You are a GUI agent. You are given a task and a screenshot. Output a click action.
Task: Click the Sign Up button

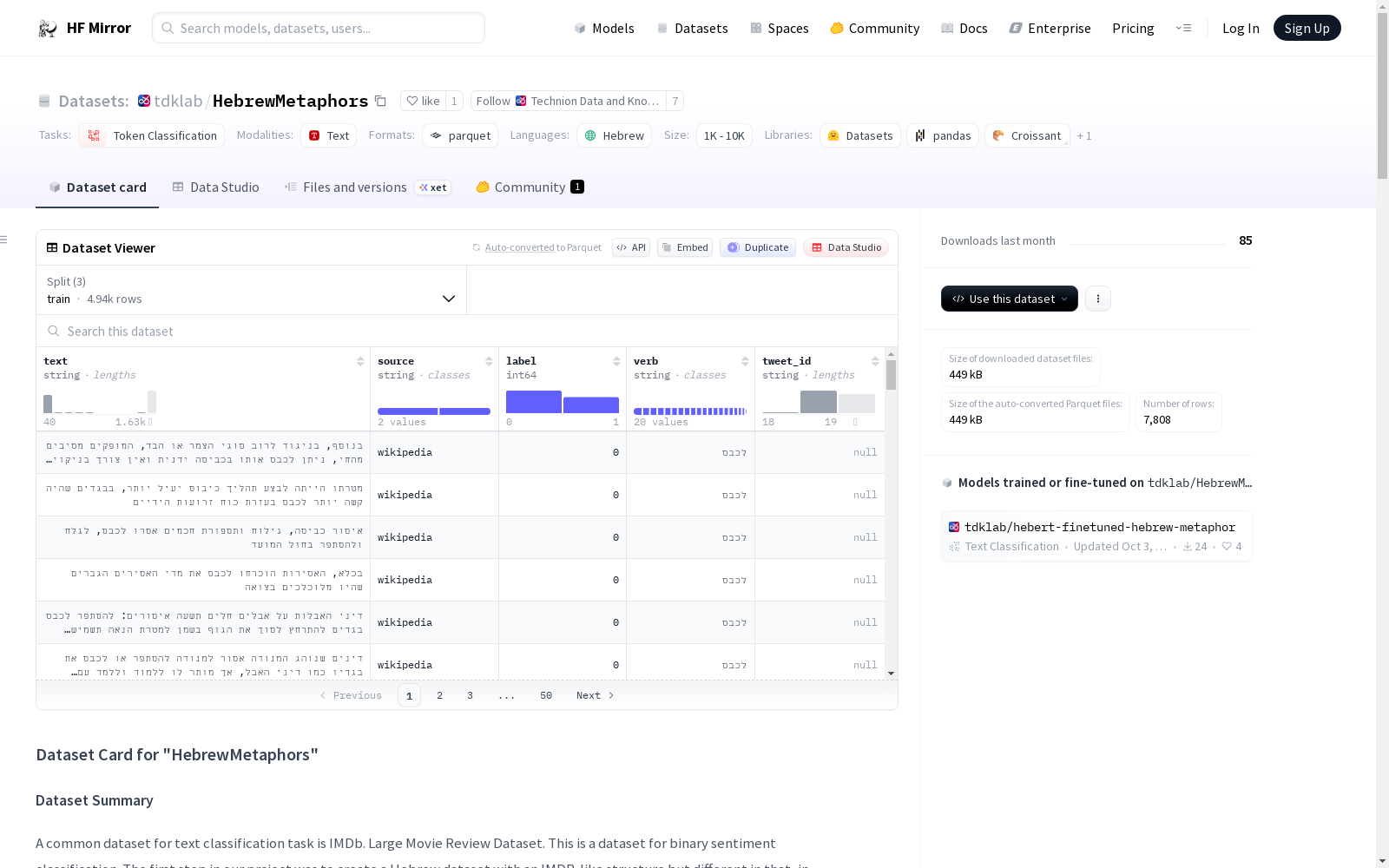pos(1307,28)
